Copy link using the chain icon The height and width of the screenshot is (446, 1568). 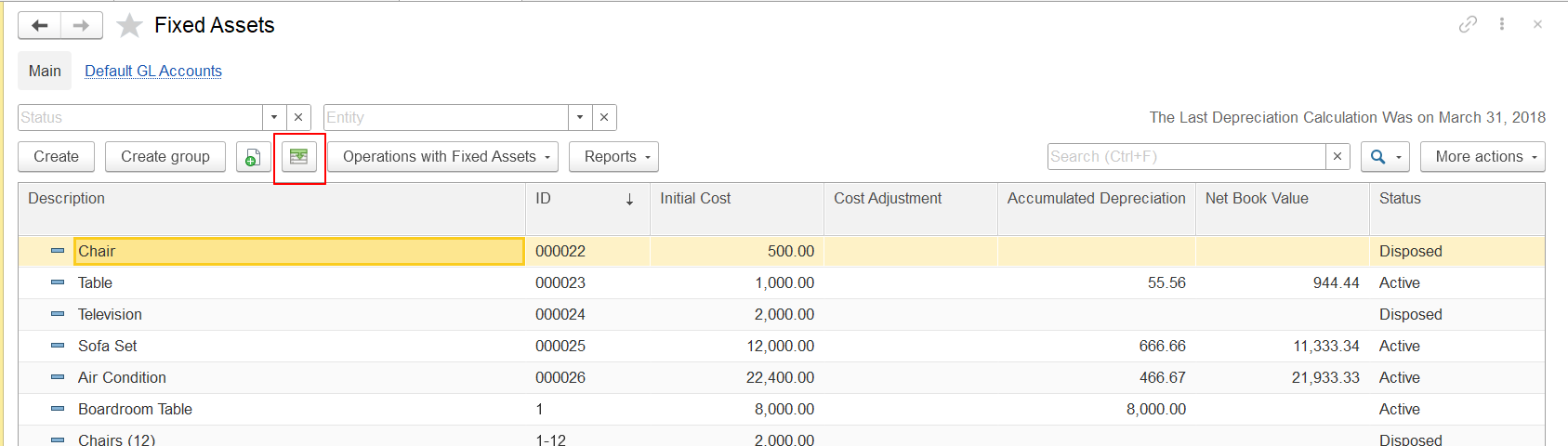1468,24
